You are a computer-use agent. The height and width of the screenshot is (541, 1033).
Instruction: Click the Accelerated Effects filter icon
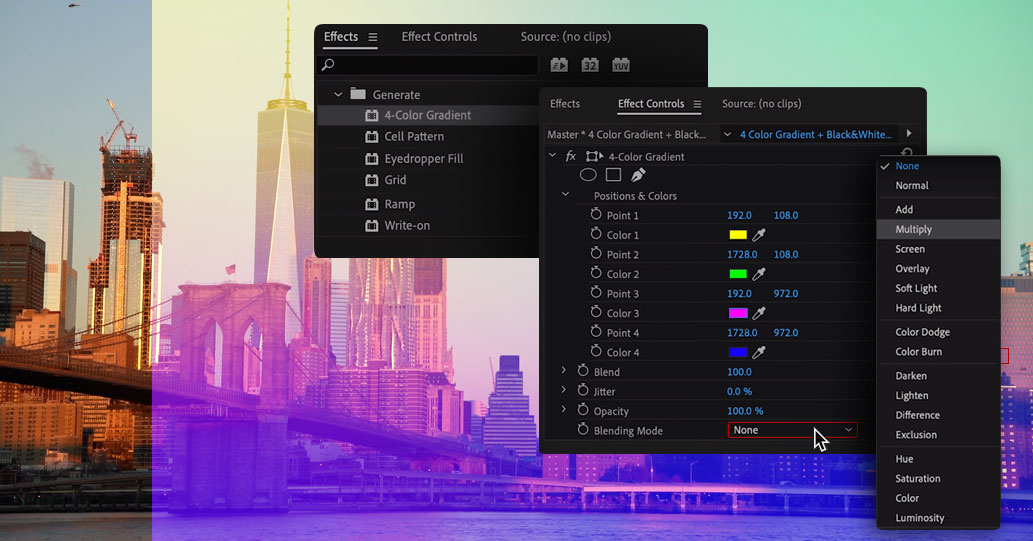559,65
